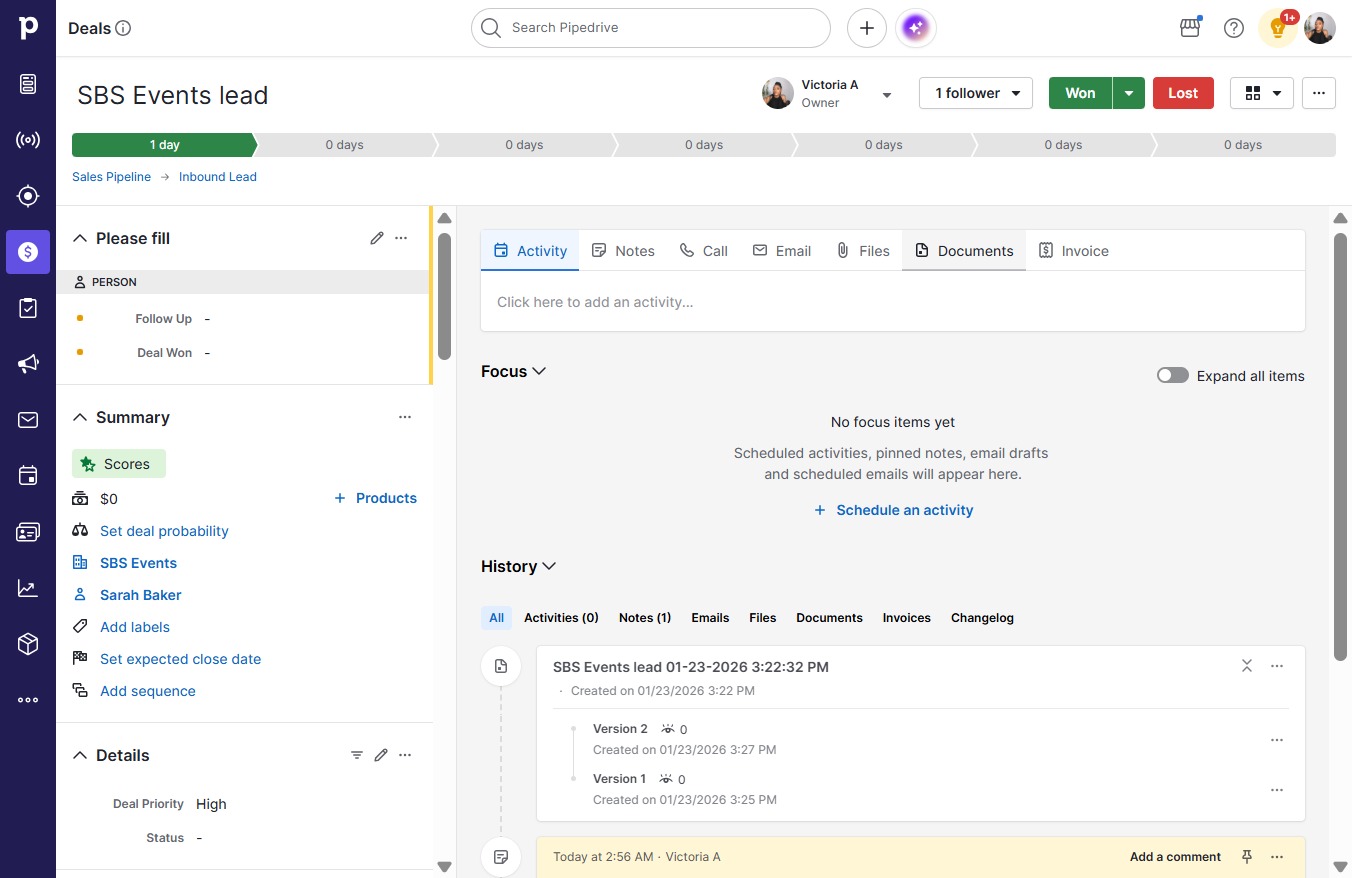Image resolution: width=1352 pixels, height=878 pixels.
Task: Filter history by Changelog
Action: [x=982, y=618]
